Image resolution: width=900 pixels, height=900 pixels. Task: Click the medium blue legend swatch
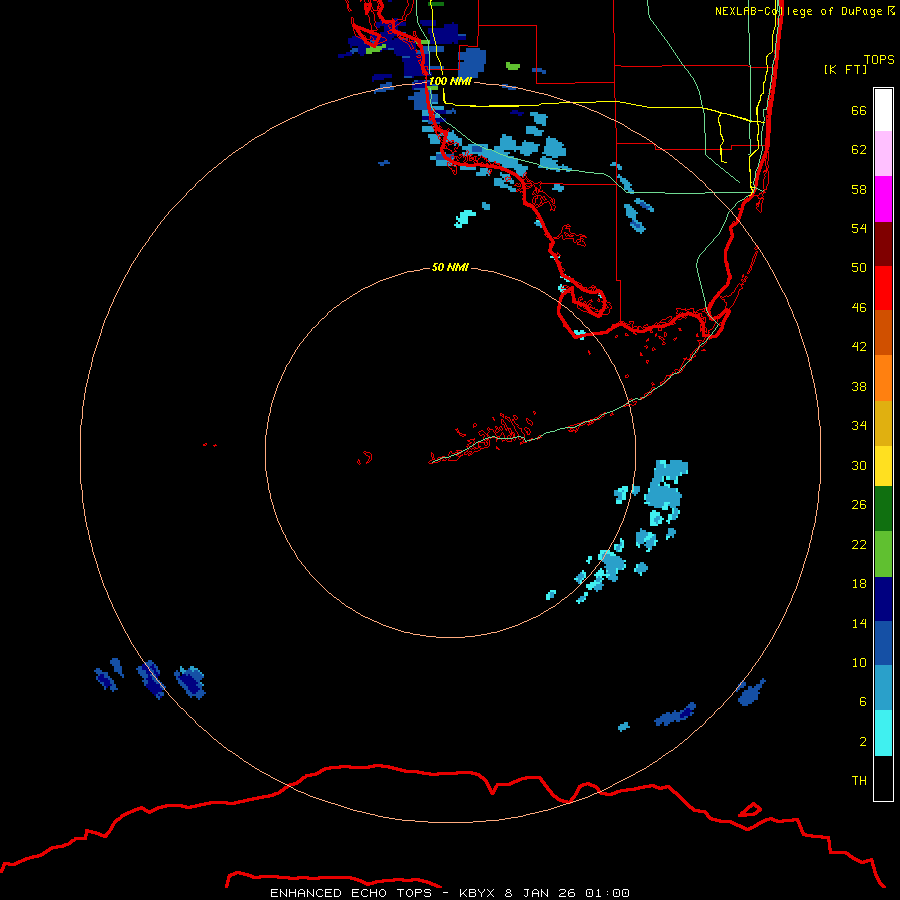click(883, 643)
